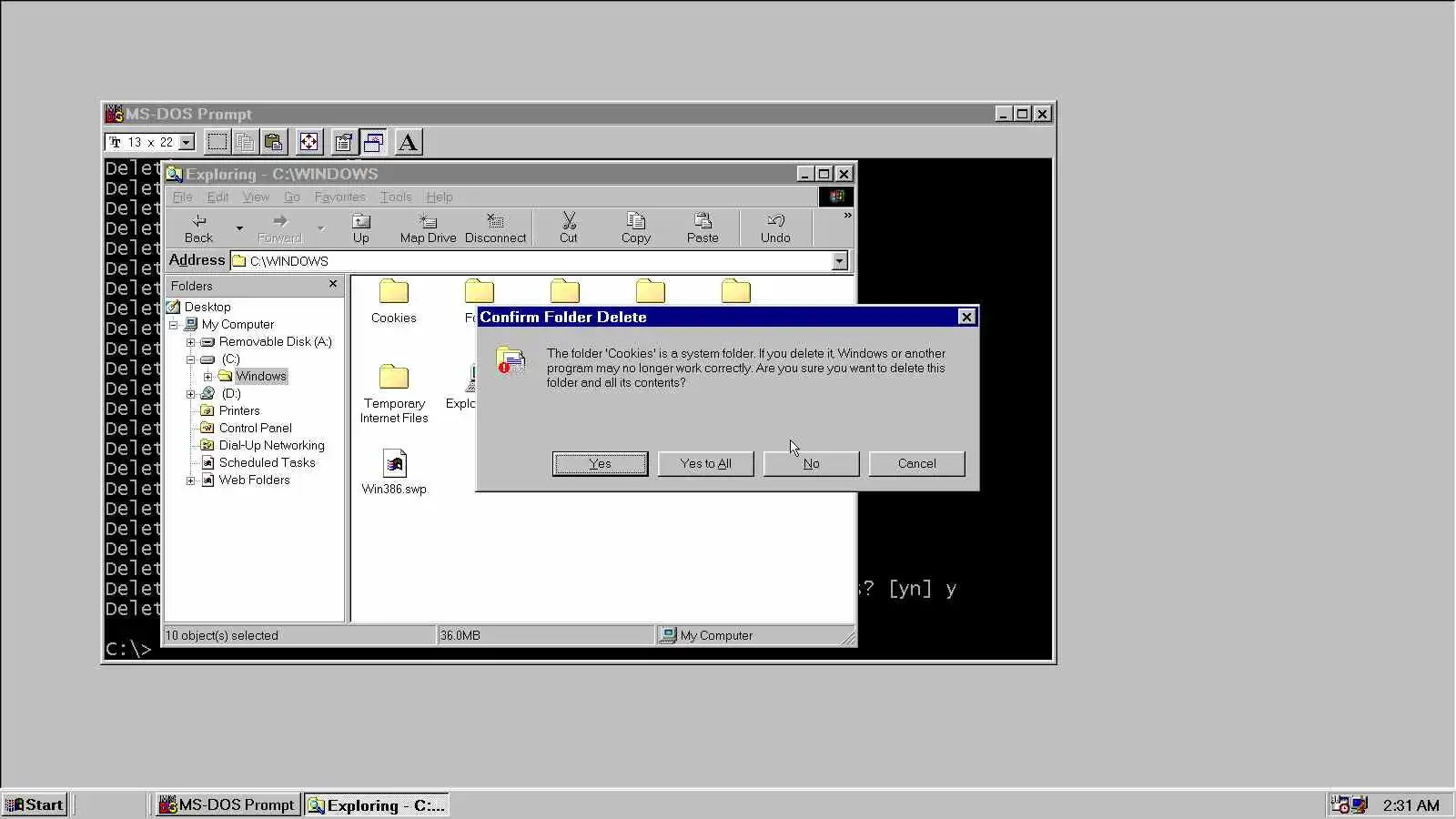
Task: Open the Tools menu in Explorer
Action: [x=396, y=197]
